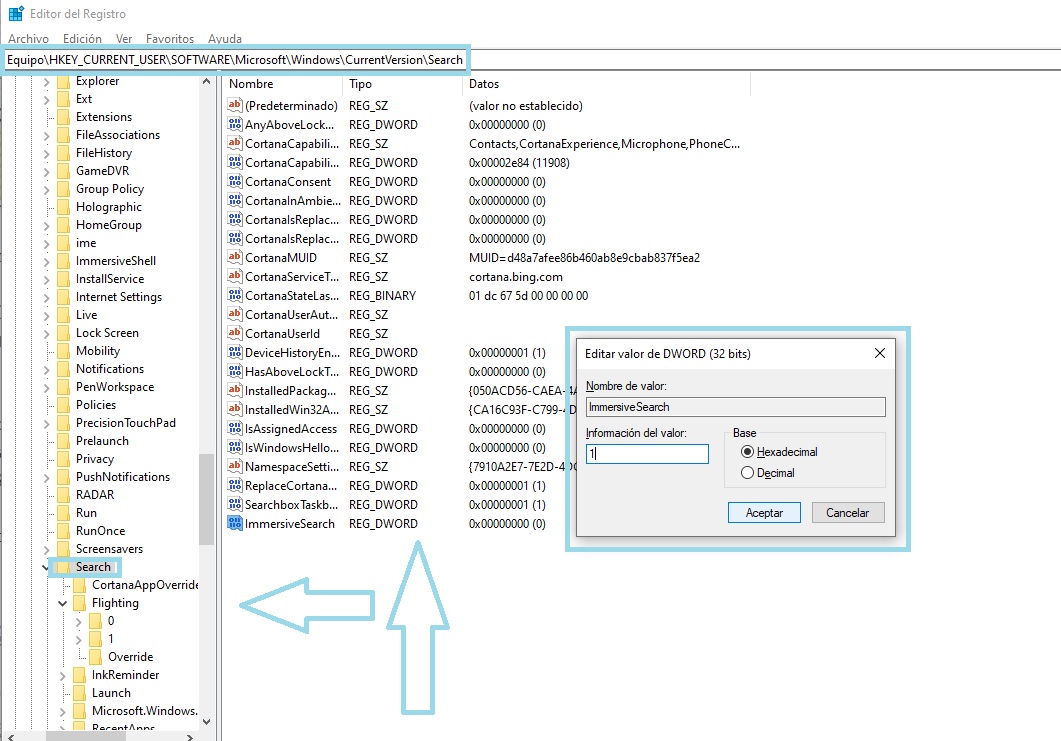This screenshot has height=741, width=1061.
Task: Select the Privacy key in tree
Action: (x=95, y=459)
